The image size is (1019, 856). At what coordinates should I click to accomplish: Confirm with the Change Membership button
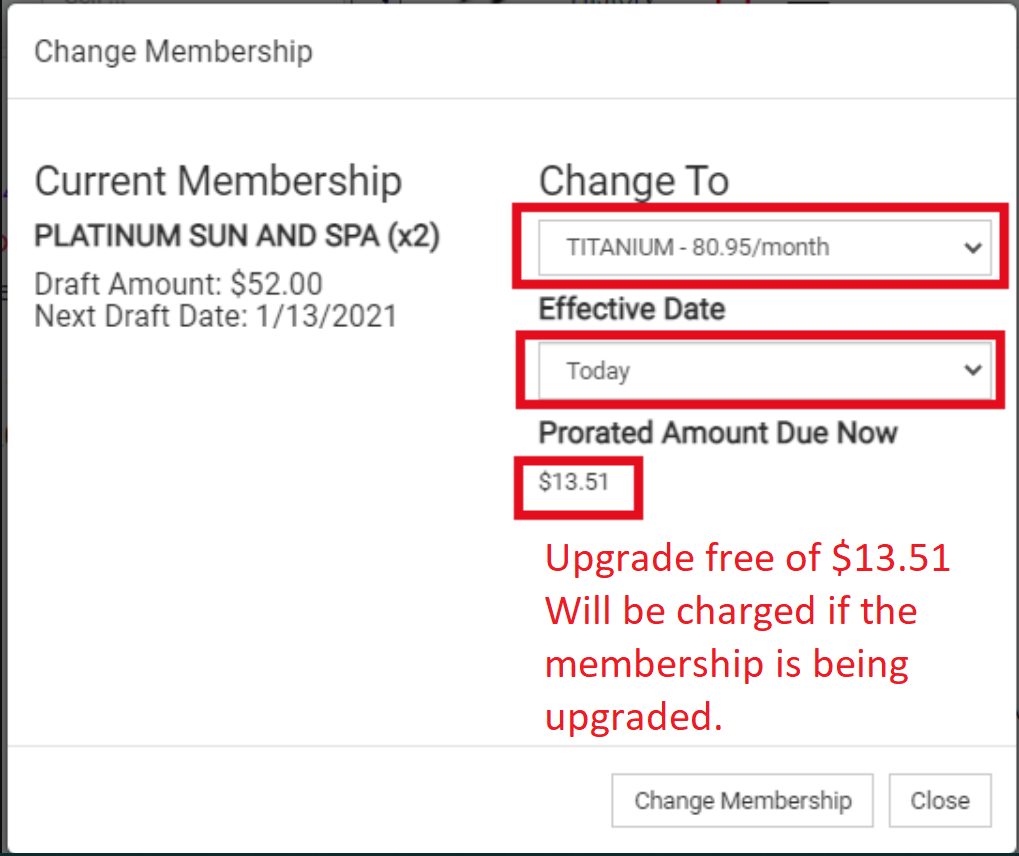point(742,800)
